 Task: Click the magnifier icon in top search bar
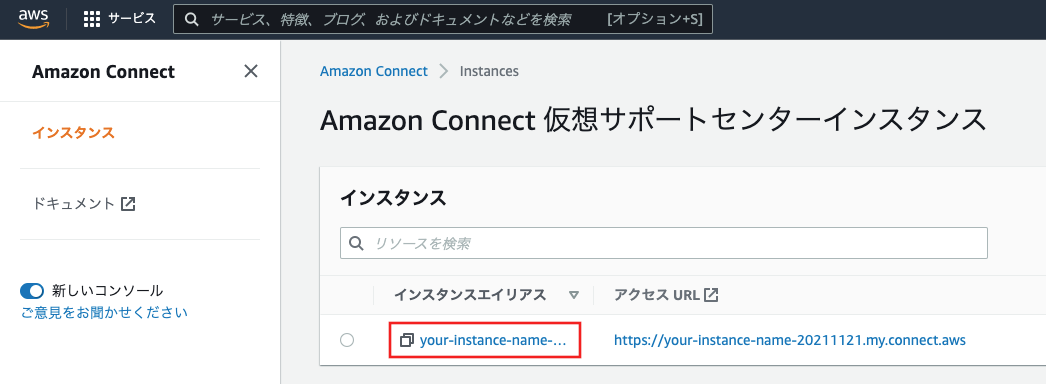191,19
